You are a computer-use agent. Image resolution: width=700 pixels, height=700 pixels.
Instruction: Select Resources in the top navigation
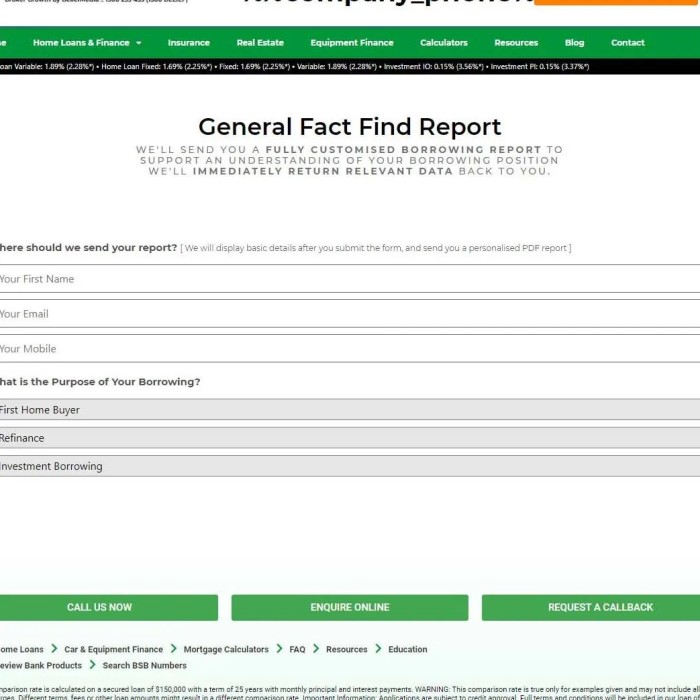[516, 43]
